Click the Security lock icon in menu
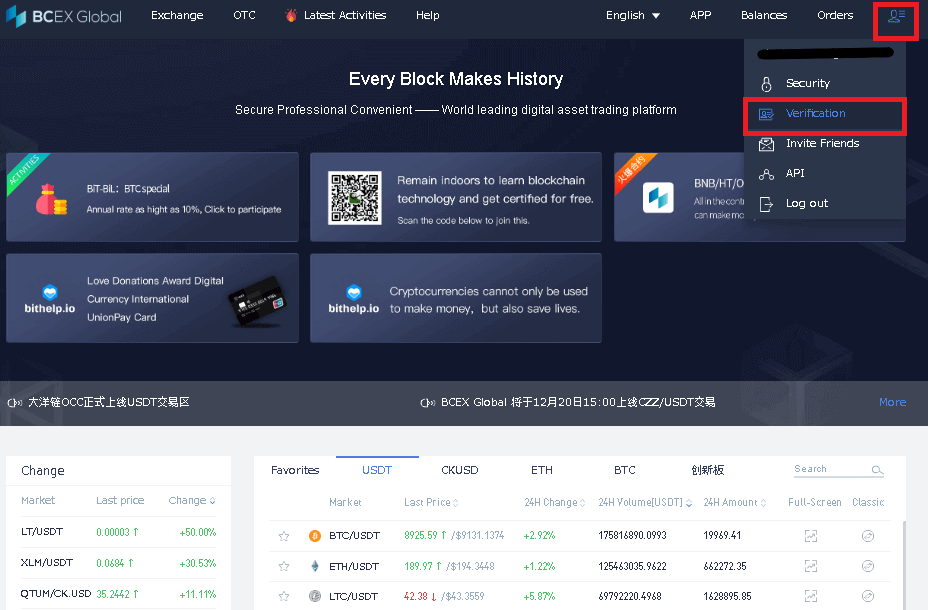The width and height of the screenshot is (928, 610). [766, 84]
